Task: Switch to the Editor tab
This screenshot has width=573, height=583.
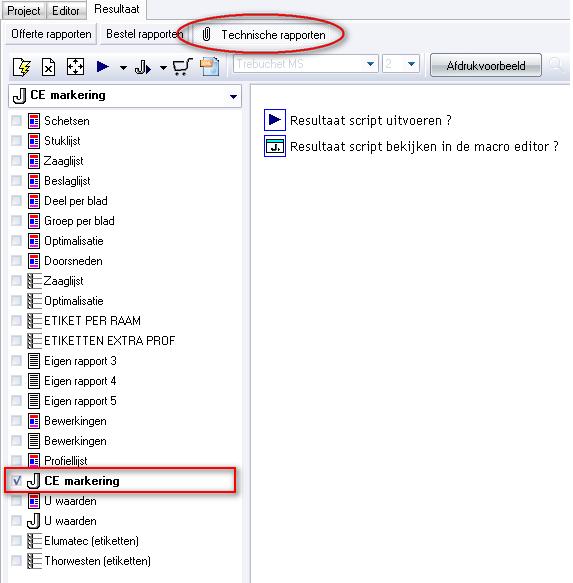Action: (x=66, y=11)
